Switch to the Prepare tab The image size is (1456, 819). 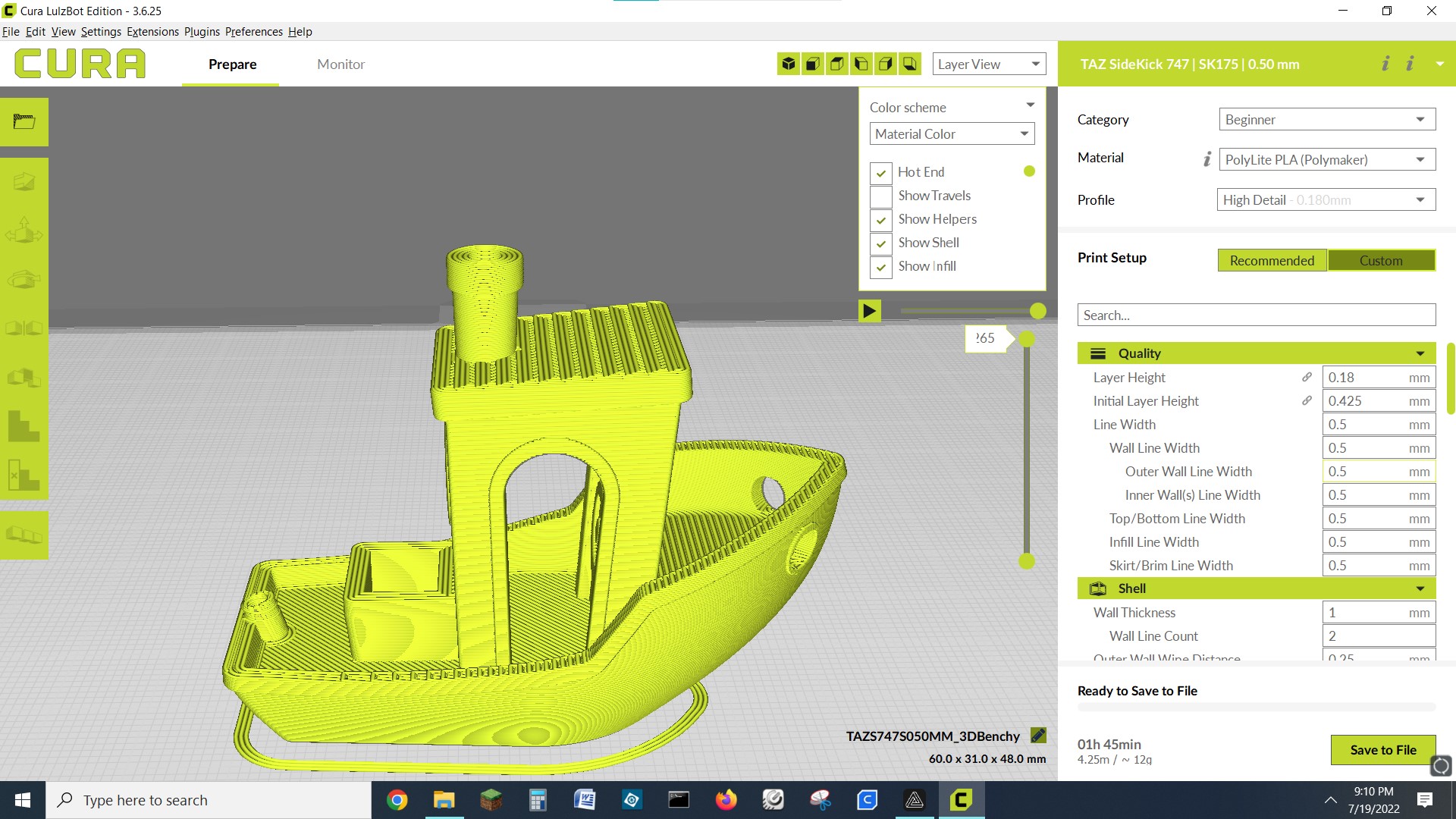pos(232,64)
